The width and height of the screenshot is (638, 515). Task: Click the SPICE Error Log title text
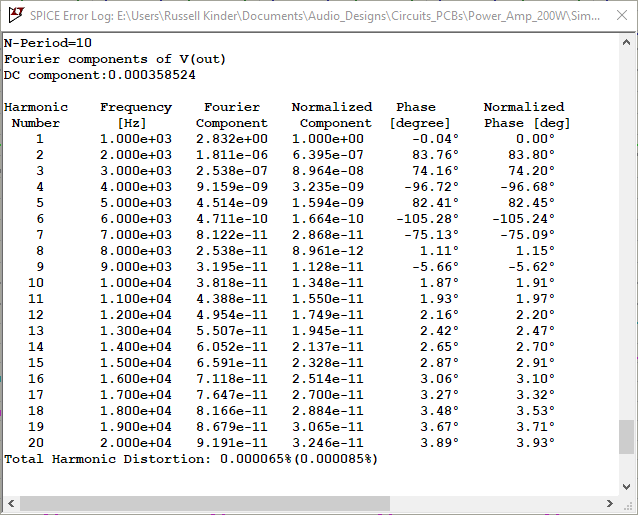pos(315,15)
